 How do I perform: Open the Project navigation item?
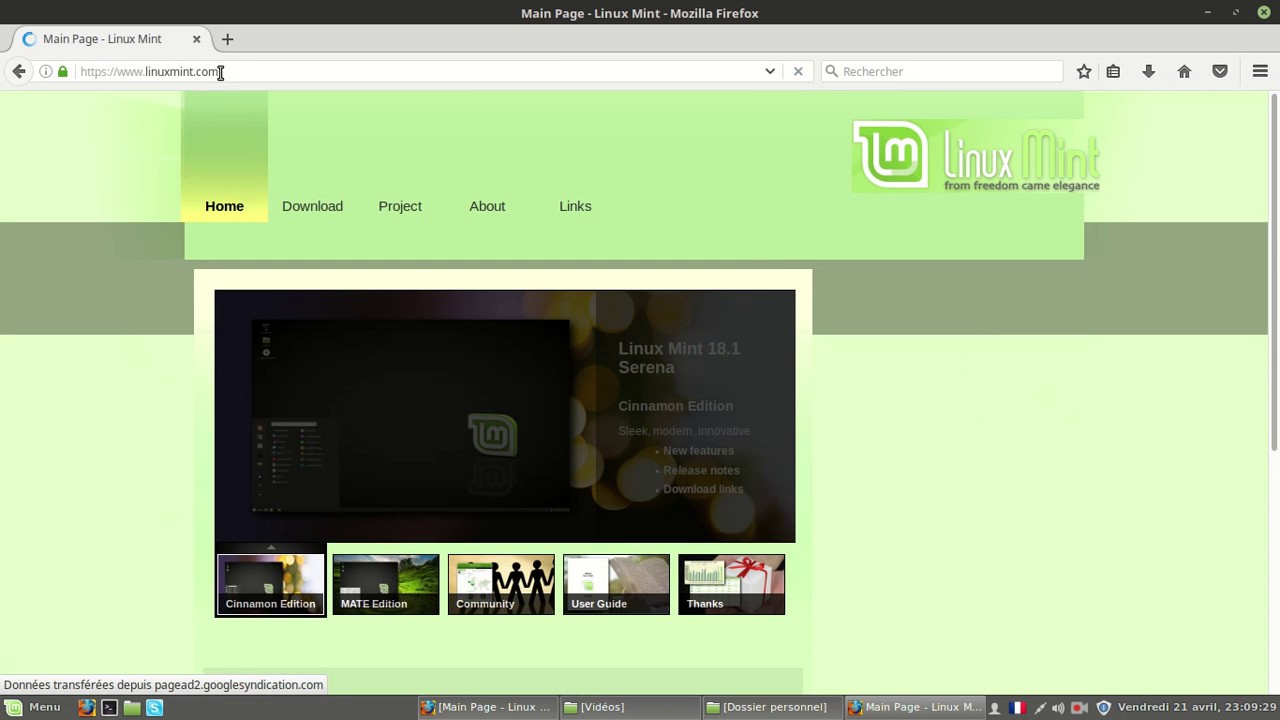tap(400, 206)
